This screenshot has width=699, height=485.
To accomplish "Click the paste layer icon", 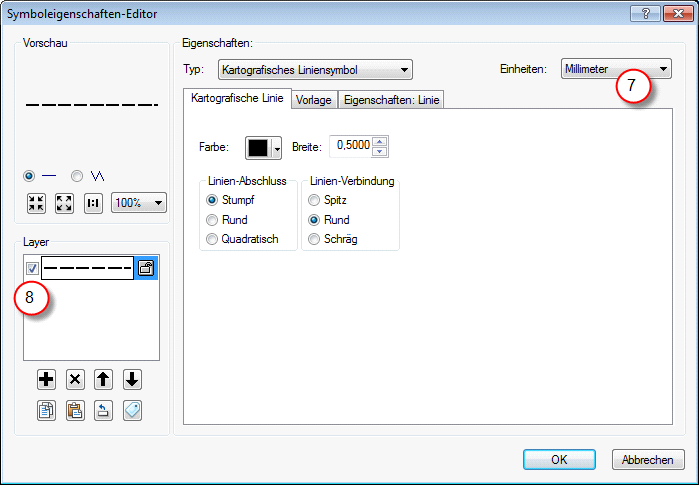I will coord(75,409).
